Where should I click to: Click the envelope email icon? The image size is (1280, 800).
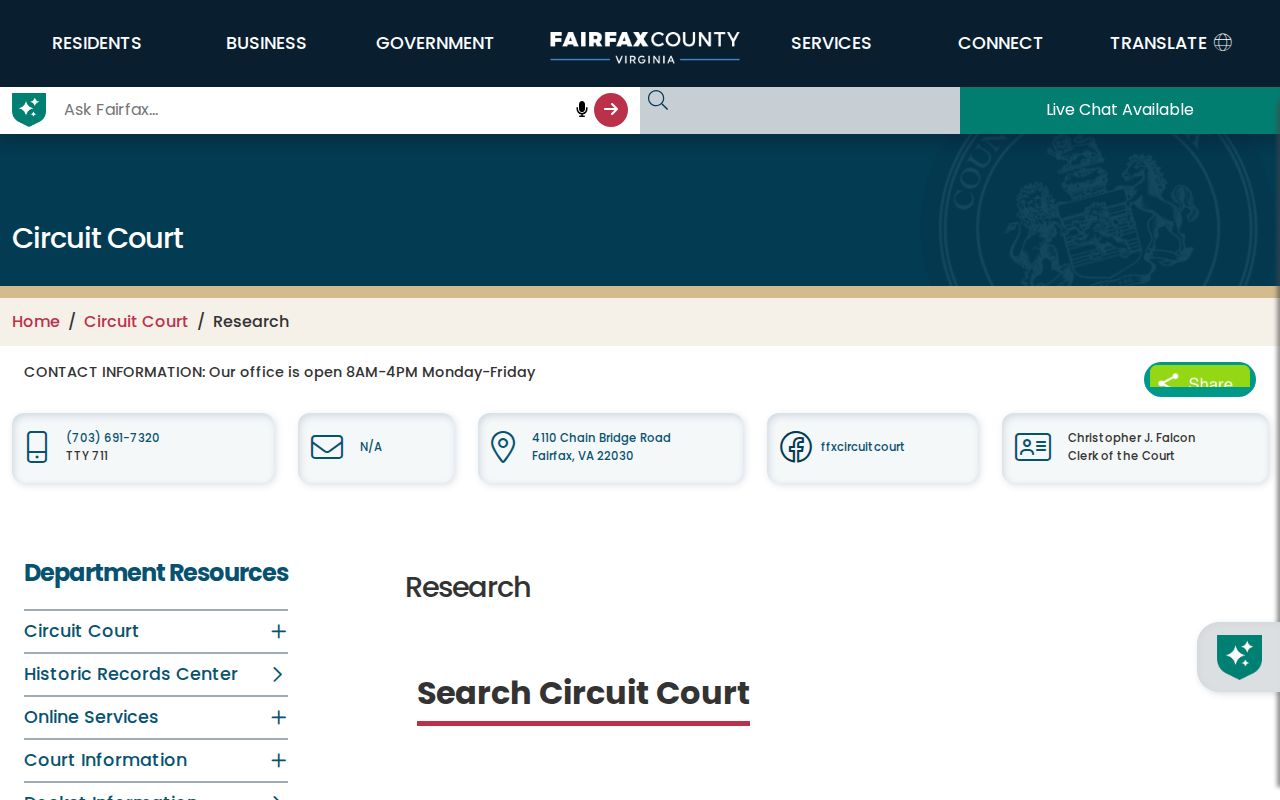[327, 447]
